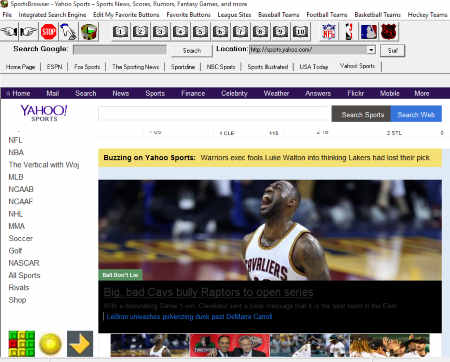The width and height of the screenshot is (450, 362).
Task: Open the Basketball Teams menu
Action: pyautogui.click(x=377, y=15)
